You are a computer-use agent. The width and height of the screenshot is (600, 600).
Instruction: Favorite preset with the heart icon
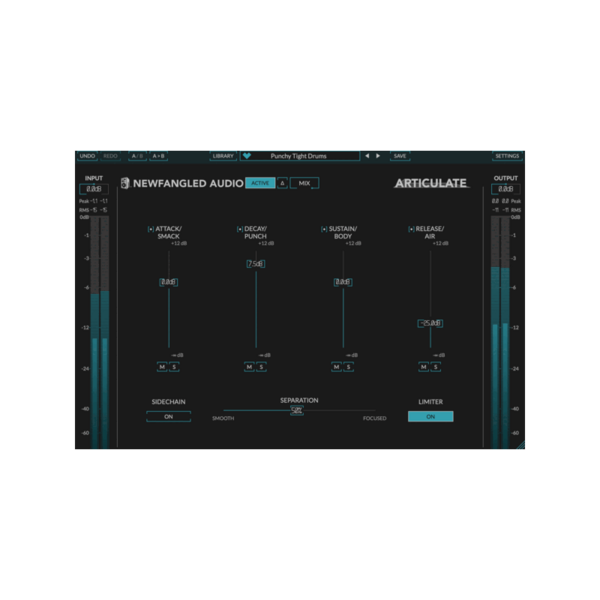pyautogui.click(x=247, y=156)
